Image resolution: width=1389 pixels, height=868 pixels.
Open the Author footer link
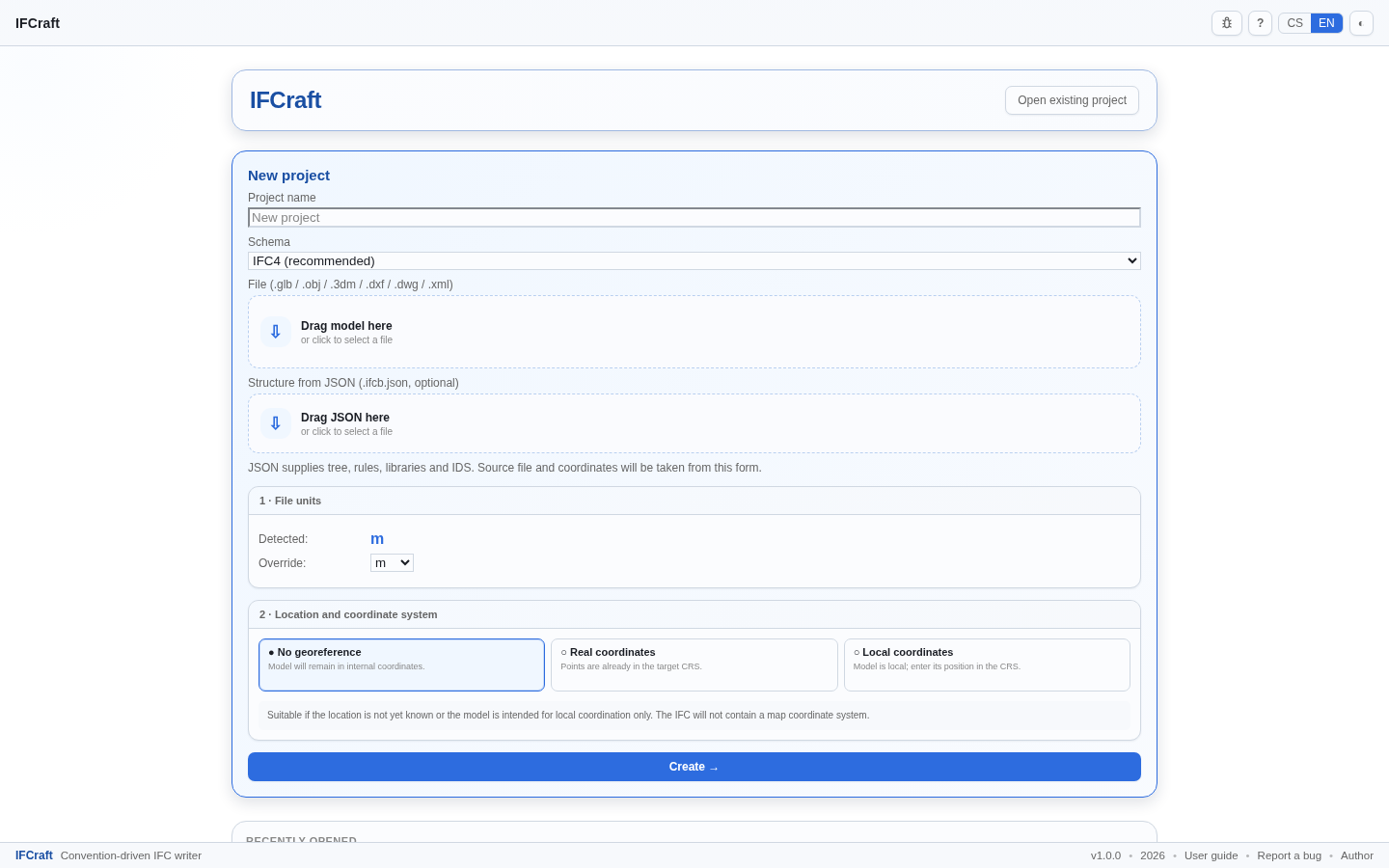[1357, 855]
